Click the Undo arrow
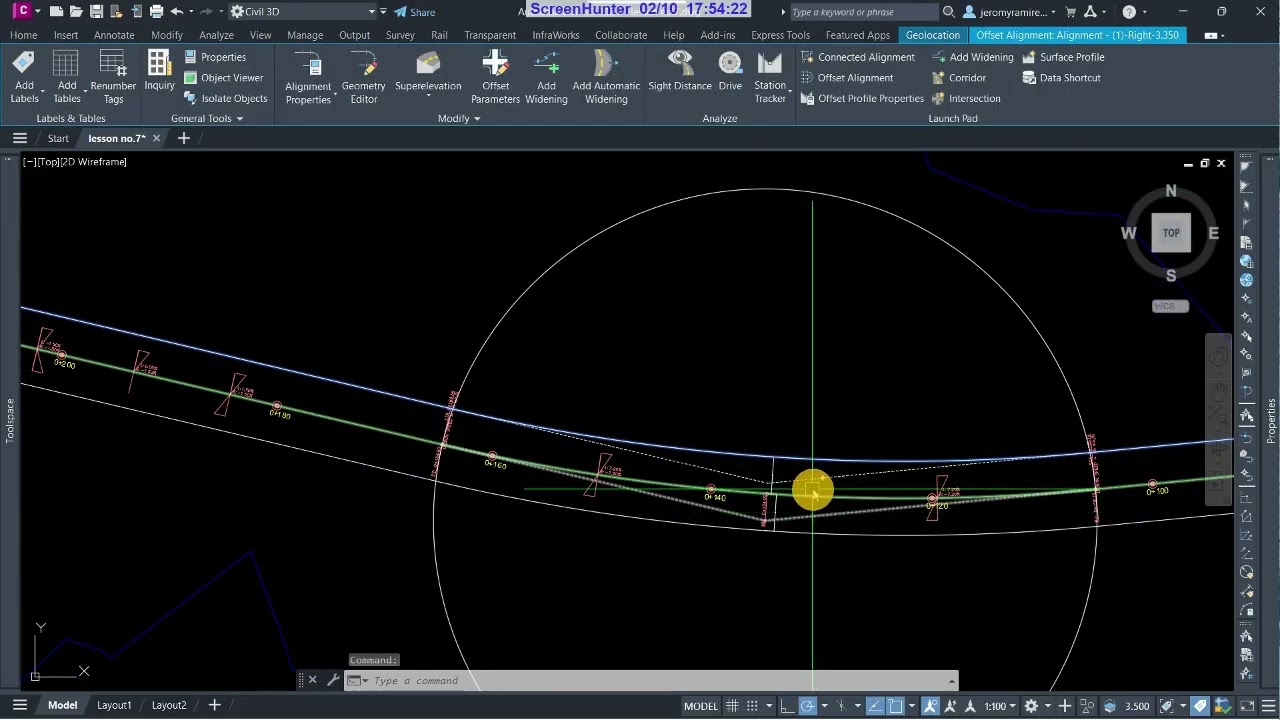Image resolution: width=1280 pixels, height=720 pixels. coord(177,12)
